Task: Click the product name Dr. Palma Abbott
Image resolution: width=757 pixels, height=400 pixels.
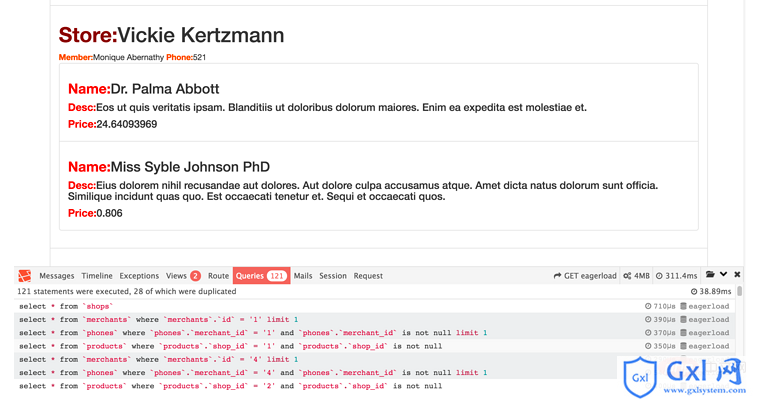Action: click(165, 89)
